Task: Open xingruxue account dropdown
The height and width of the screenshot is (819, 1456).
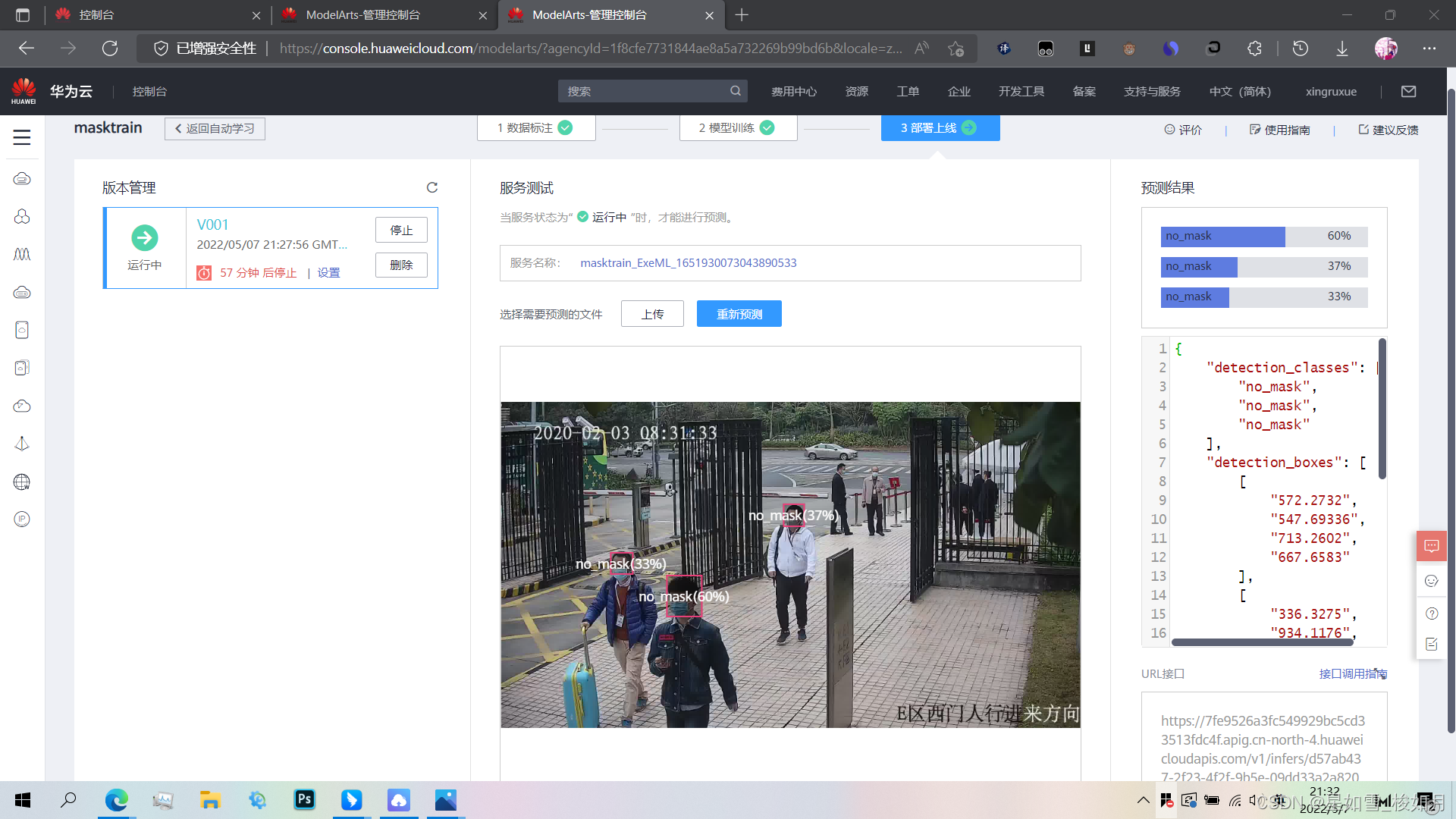Action: click(x=1331, y=91)
